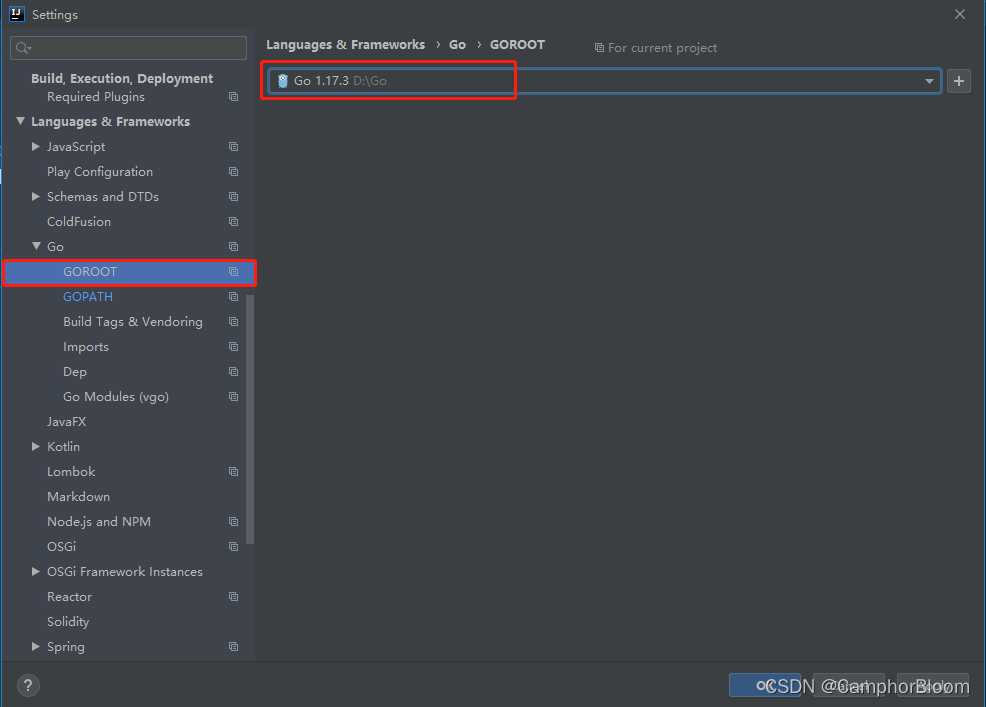
Task: Expand the JavaScript section
Action: [x=36, y=146]
